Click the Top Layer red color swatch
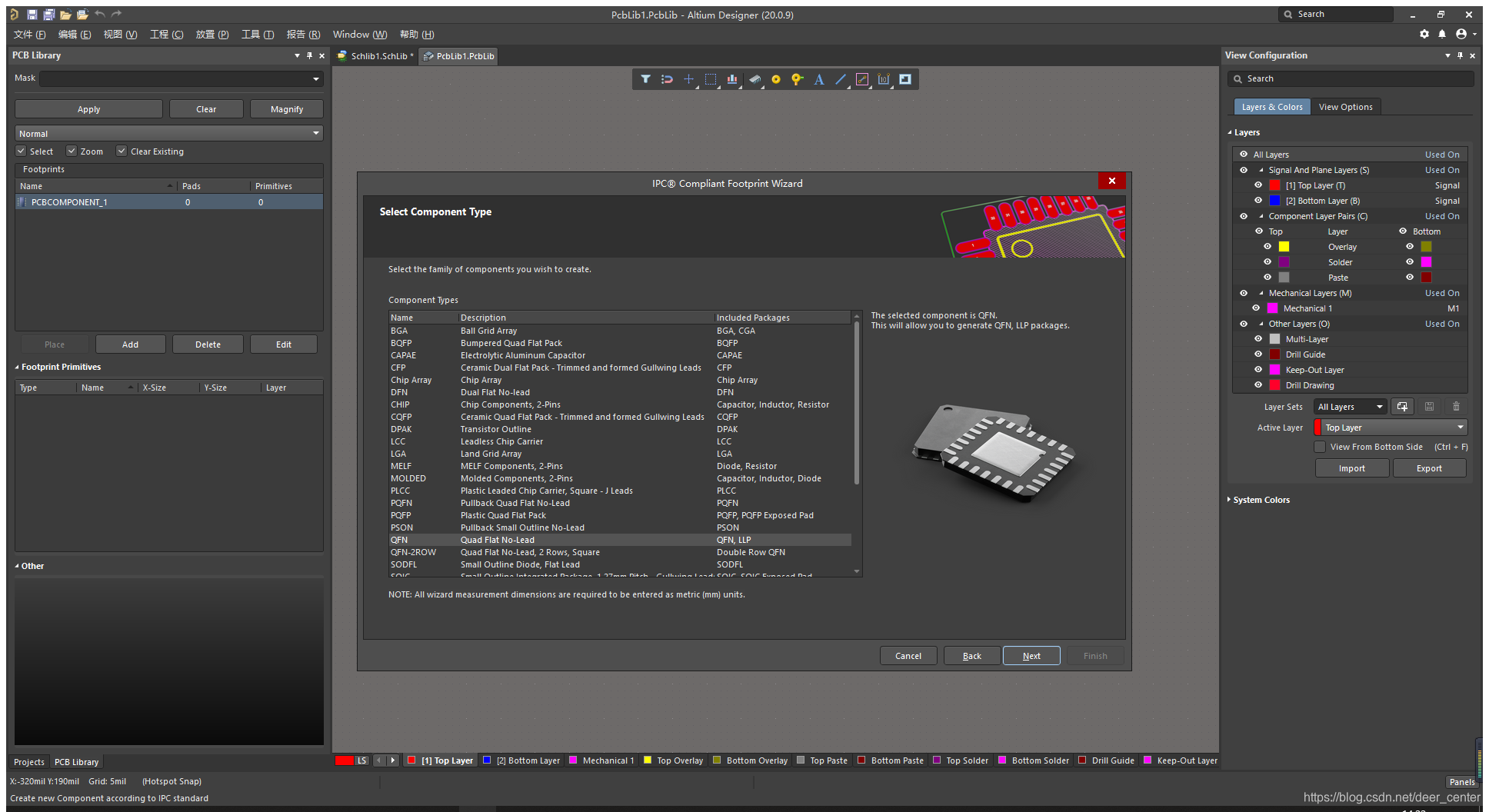1489x812 pixels. (x=1274, y=185)
